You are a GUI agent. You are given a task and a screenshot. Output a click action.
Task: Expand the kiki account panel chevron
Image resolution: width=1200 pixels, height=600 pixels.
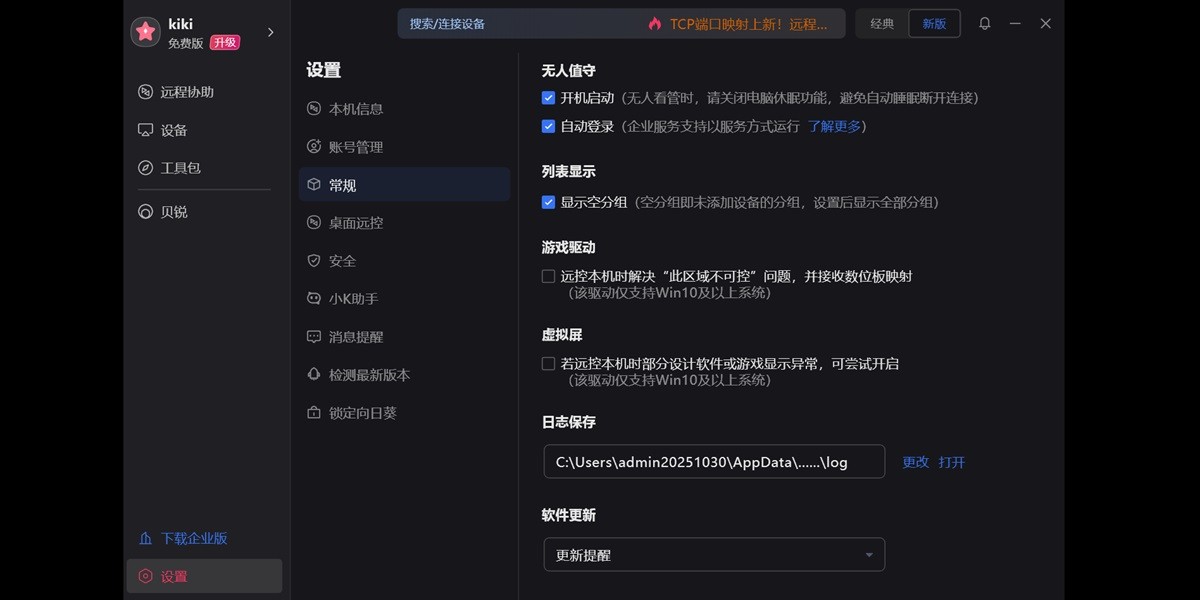(270, 30)
